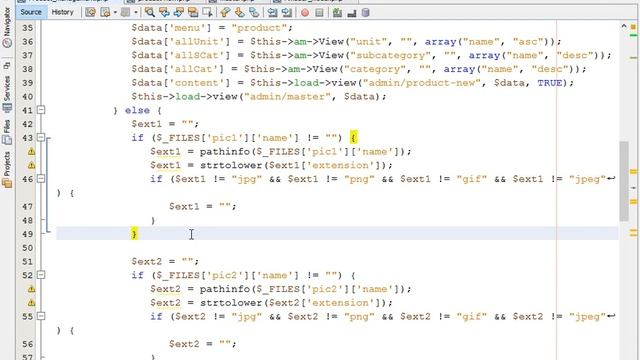Collapse the ext2 check fold at line 55
Viewport: 640px width, 360px height.
(x=41, y=316)
